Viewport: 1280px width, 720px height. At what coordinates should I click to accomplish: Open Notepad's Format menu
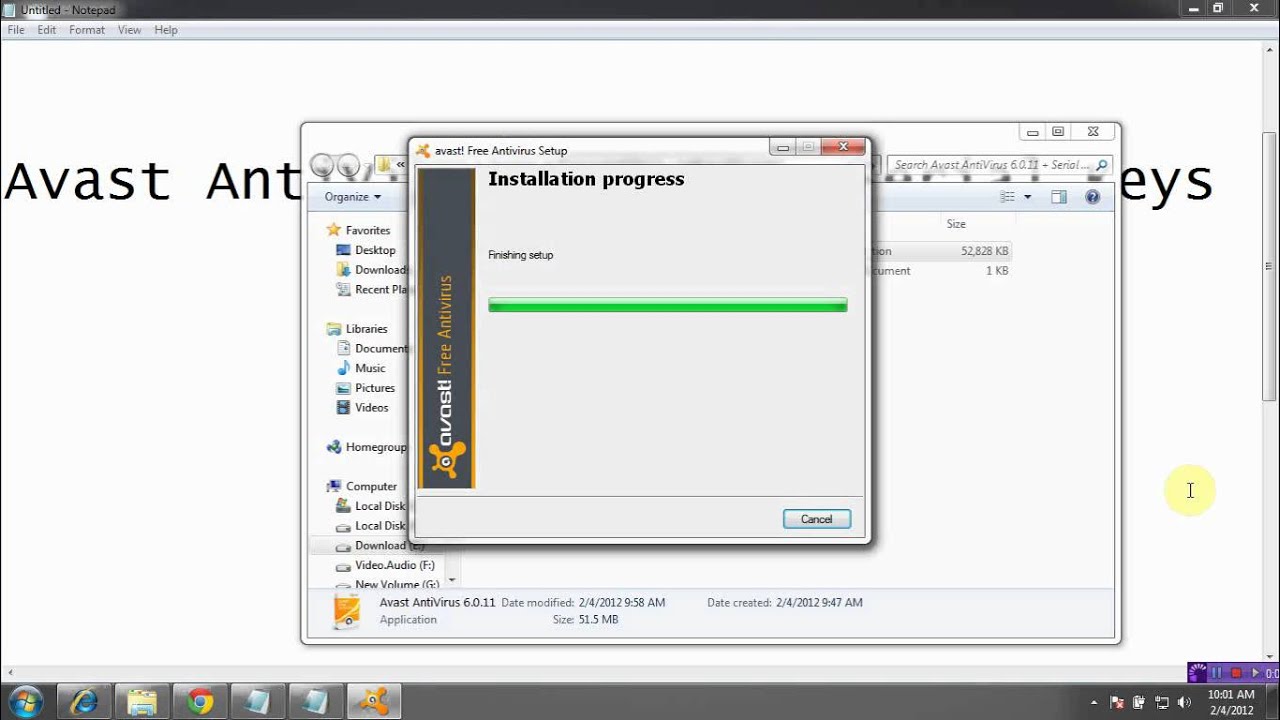(87, 30)
